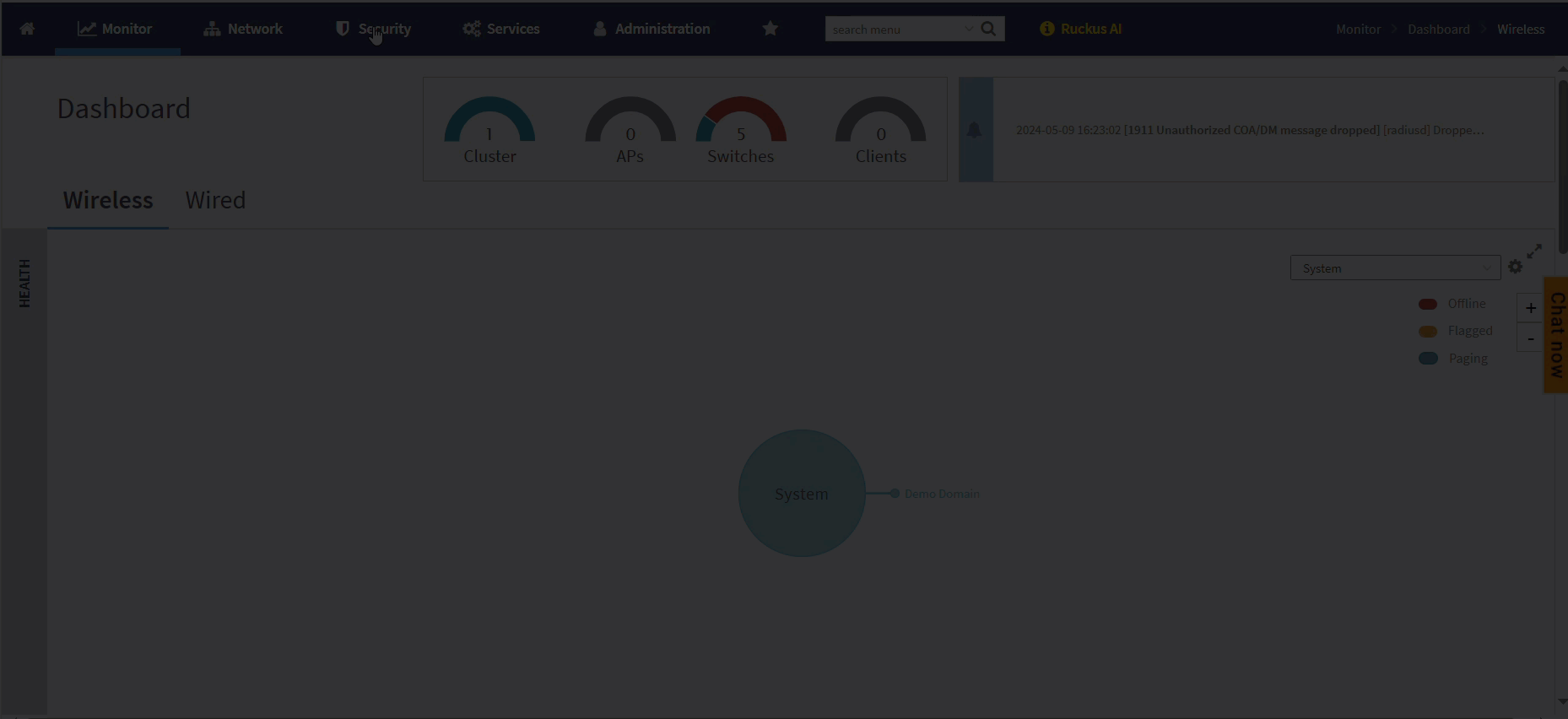Viewport: 1568px width, 719px height.
Task: Click the APs gauge
Action: click(630, 131)
